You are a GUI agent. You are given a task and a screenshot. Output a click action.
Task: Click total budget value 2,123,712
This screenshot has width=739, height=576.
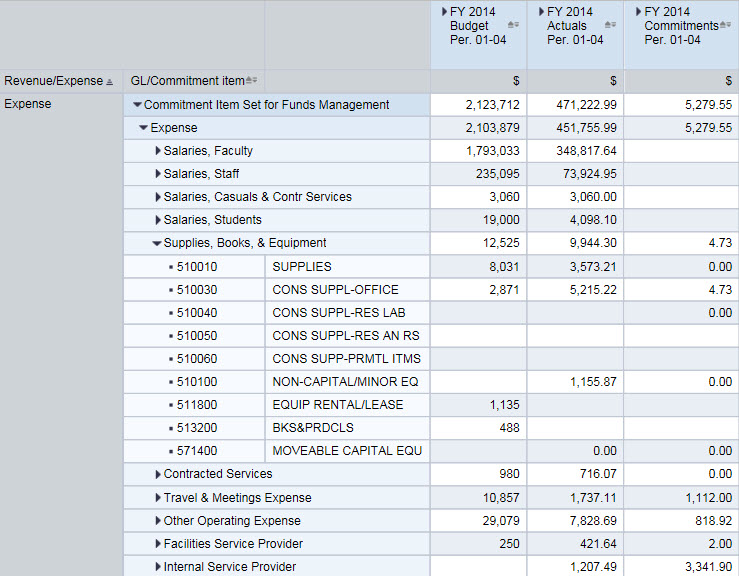pyautogui.click(x=493, y=105)
